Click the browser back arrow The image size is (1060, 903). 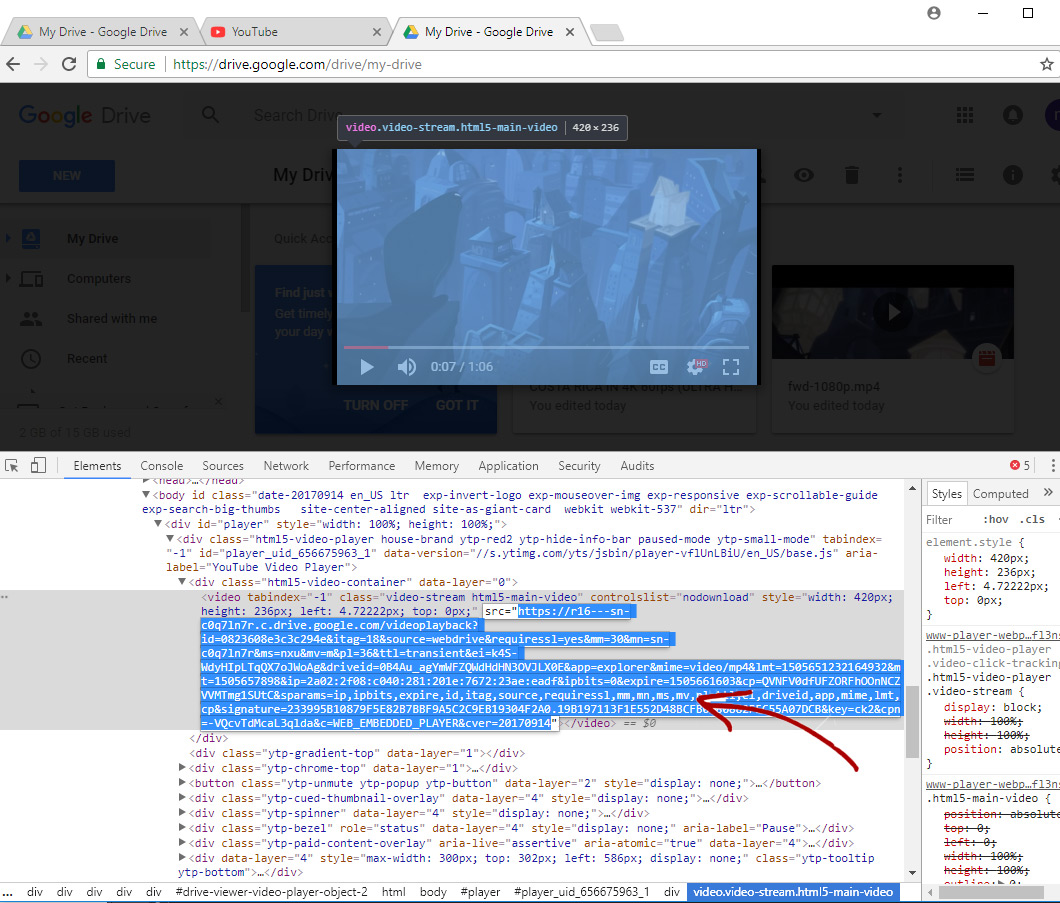pos(14,64)
